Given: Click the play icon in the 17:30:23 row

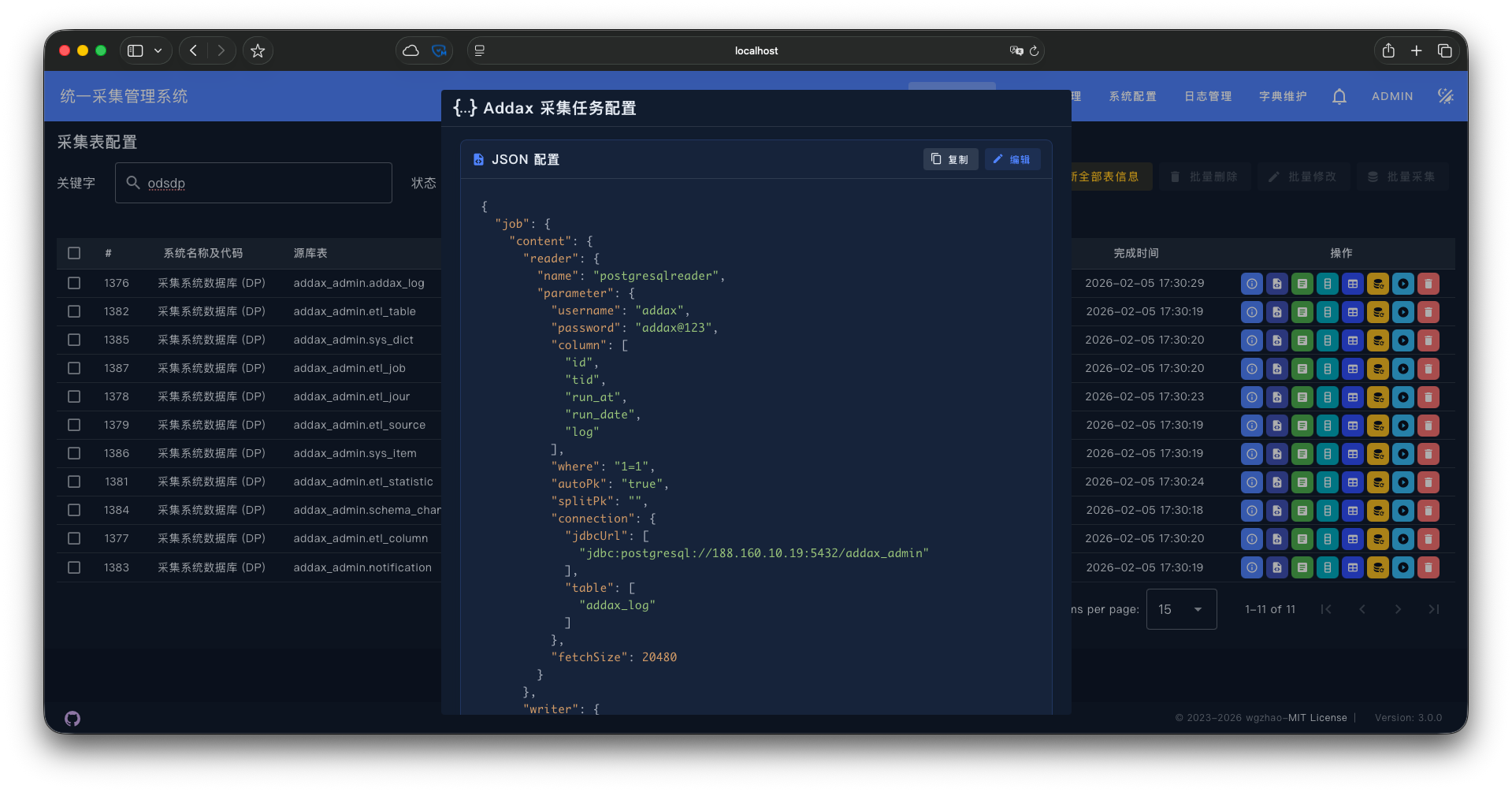Looking at the screenshot, I should [1402, 397].
